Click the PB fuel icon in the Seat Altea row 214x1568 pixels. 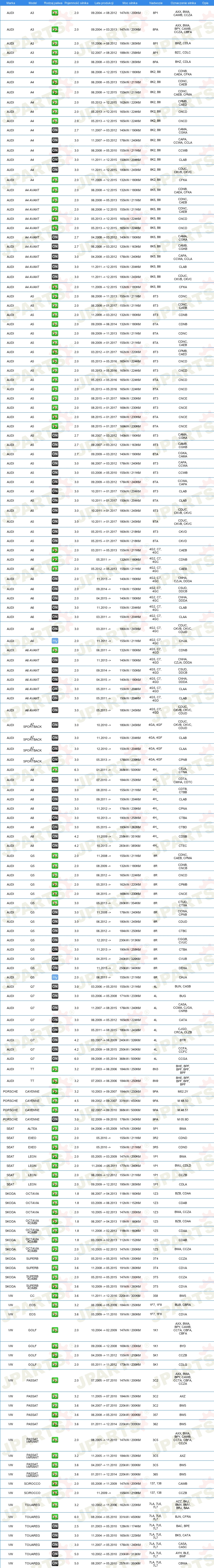55,1129
